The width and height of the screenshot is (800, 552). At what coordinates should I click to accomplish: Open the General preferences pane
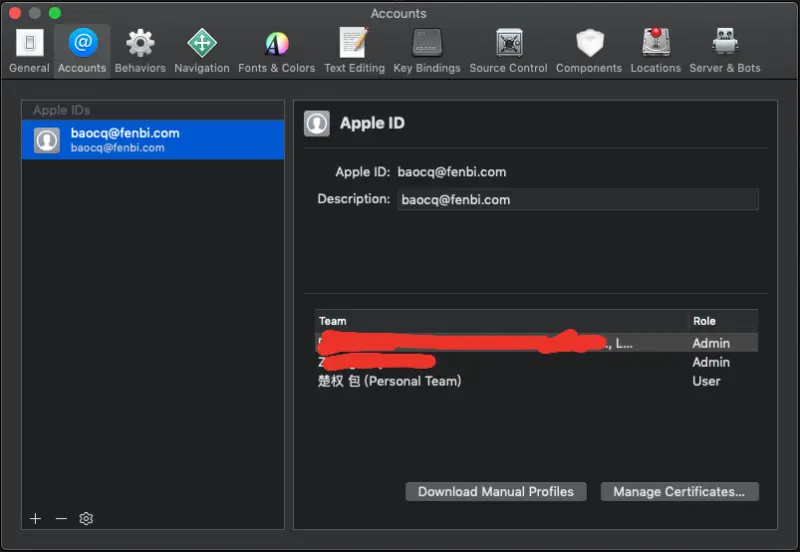tap(29, 51)
